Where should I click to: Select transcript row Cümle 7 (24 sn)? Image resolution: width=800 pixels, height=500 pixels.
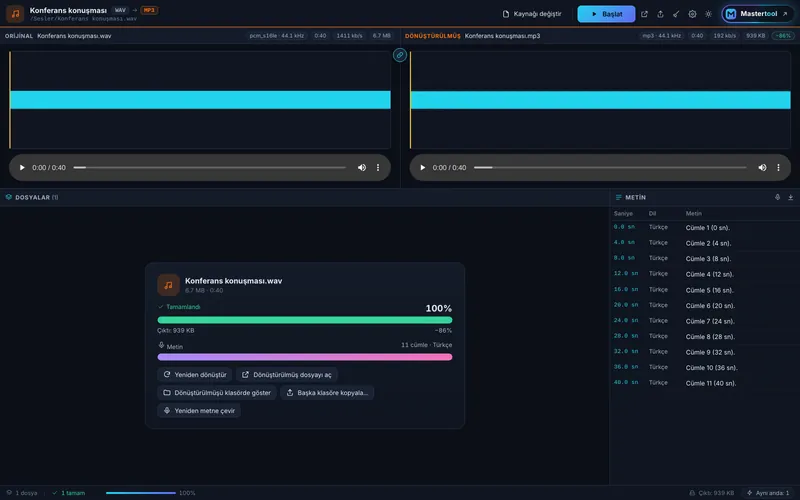pyautogui.click(x=705, y=321)
